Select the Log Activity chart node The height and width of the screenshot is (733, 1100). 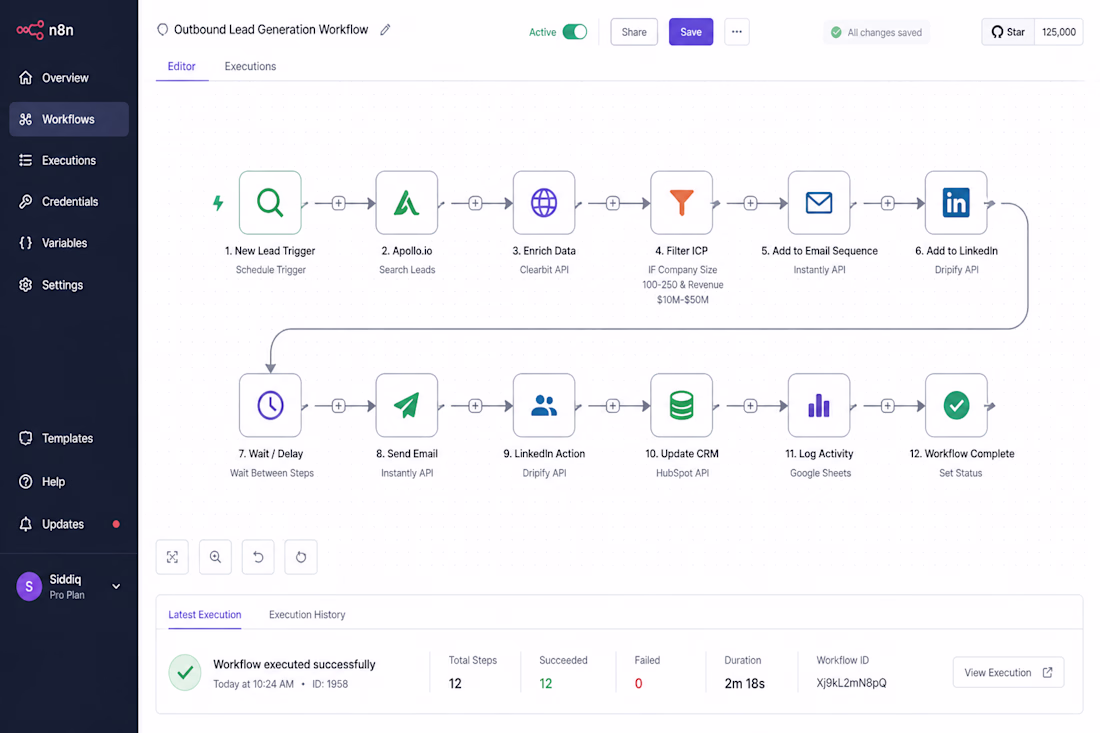[x=819, y=405]
